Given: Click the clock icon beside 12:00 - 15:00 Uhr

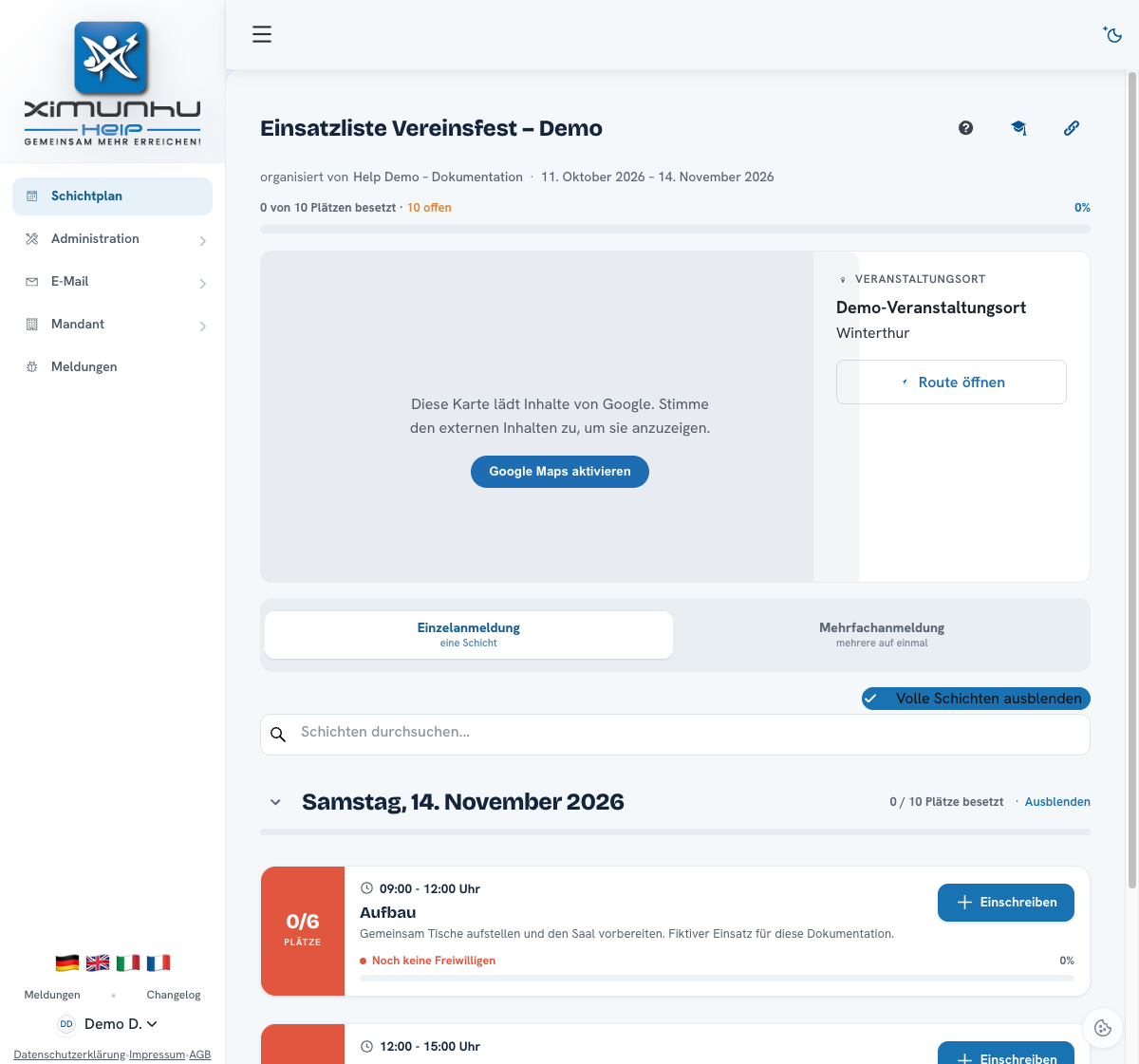Looking at the screenshot, I should (x=366, y=1046).
